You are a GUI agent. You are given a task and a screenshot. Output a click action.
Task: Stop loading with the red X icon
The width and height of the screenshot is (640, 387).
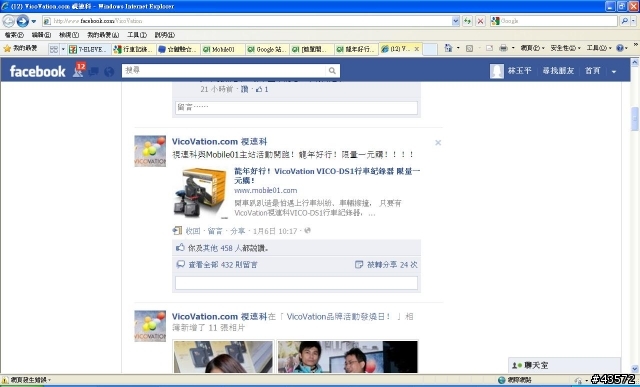pyautogui.click(x=480, y=21)
